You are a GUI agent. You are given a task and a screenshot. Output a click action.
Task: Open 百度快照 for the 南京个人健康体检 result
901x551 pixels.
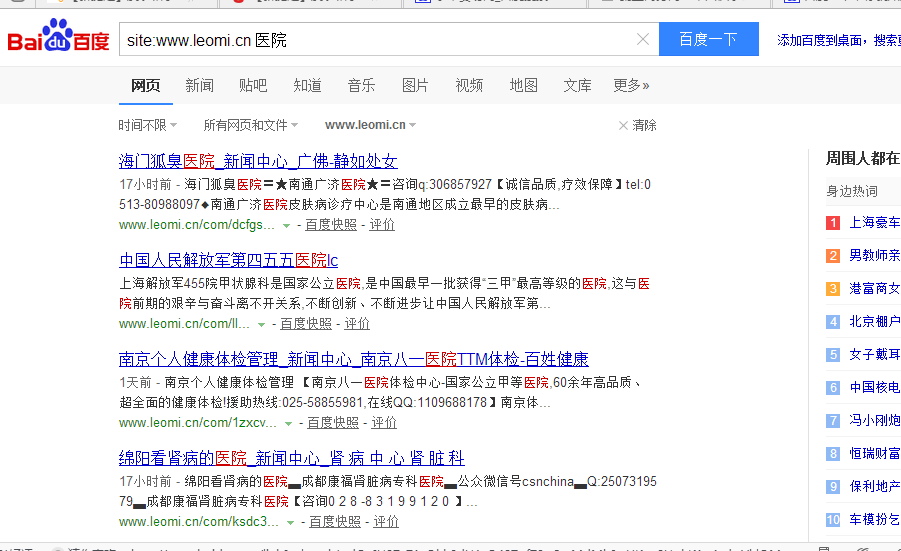(x=333, y=422)
